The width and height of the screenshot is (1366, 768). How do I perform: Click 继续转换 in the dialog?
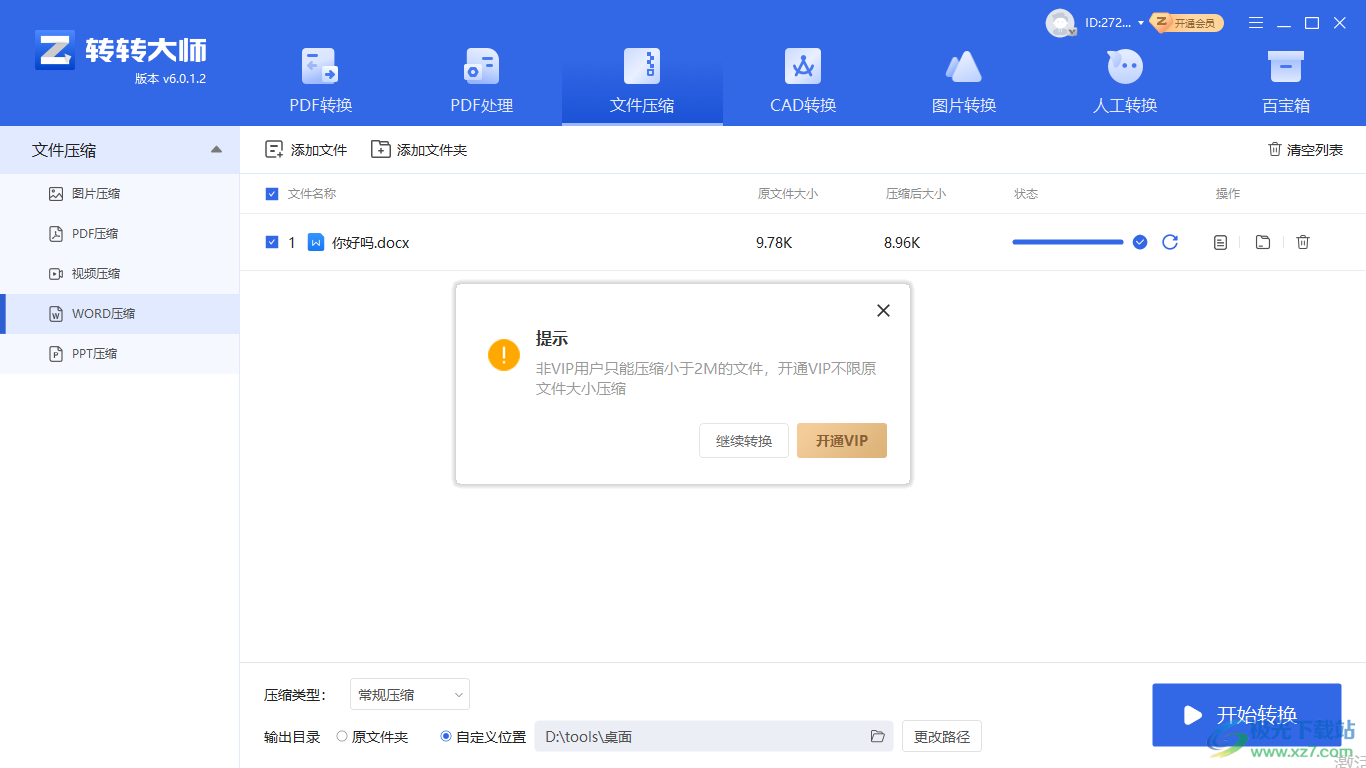(x=744, y=441)
